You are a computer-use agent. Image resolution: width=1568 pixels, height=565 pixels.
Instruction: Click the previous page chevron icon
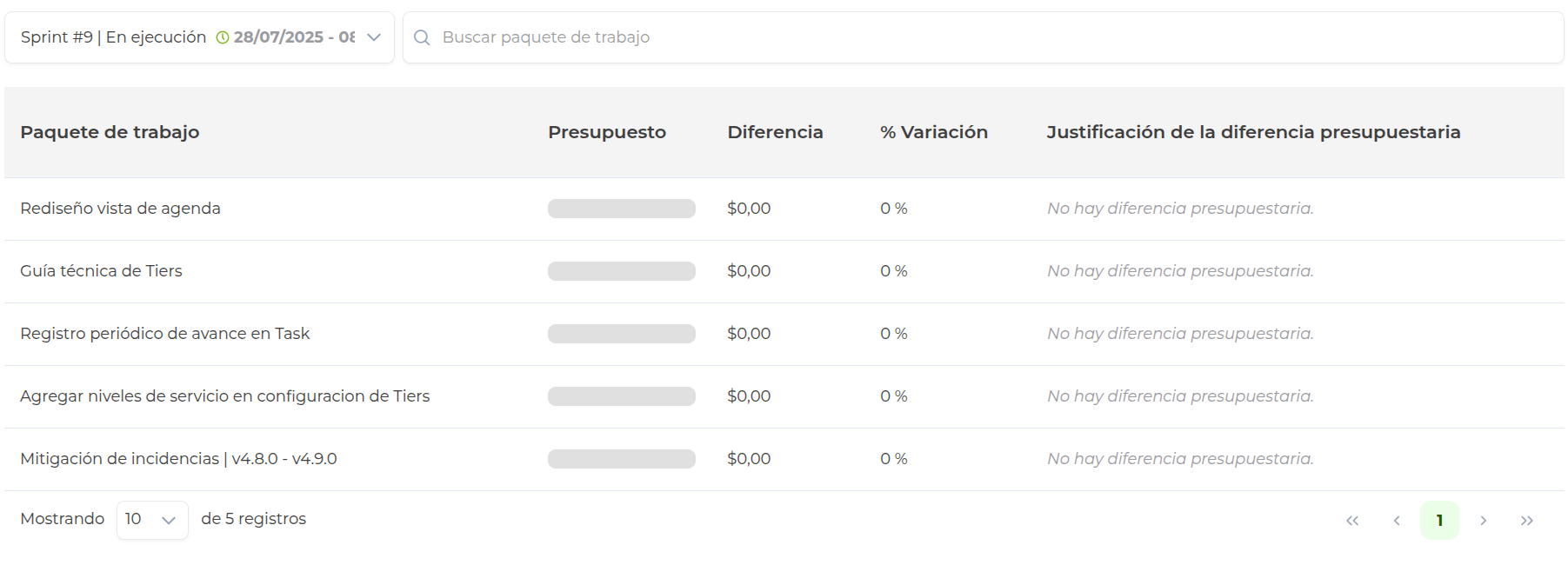(x=1397, y=519)
